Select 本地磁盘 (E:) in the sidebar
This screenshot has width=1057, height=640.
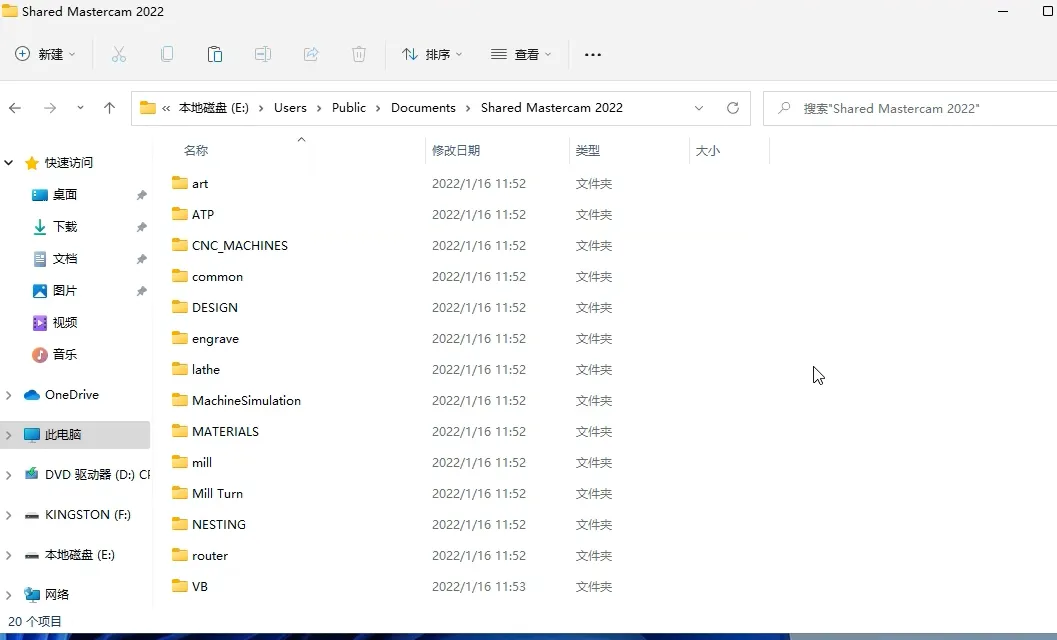pos(80,555)
